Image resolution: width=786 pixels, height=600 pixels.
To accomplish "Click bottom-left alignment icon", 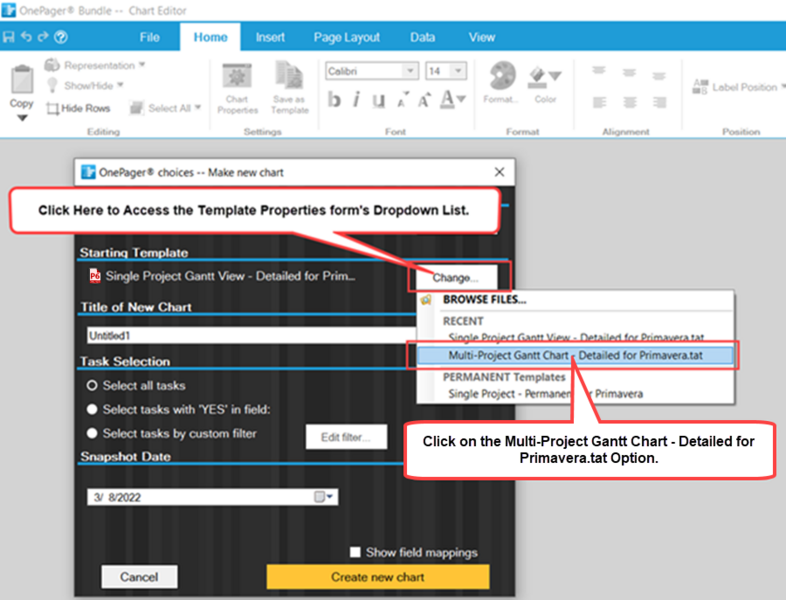I will click(x=599, y=102).
